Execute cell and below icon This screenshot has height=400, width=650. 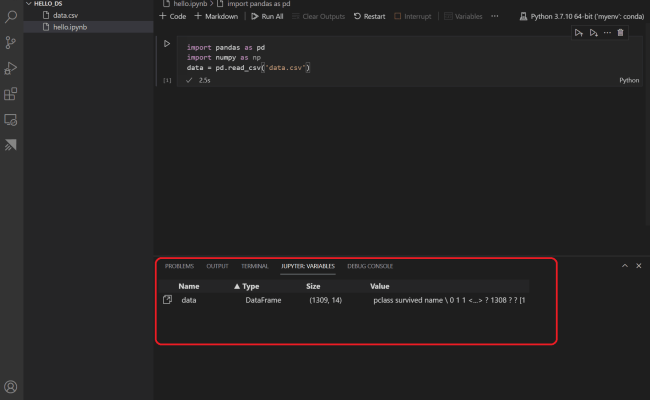pos(594,33)
